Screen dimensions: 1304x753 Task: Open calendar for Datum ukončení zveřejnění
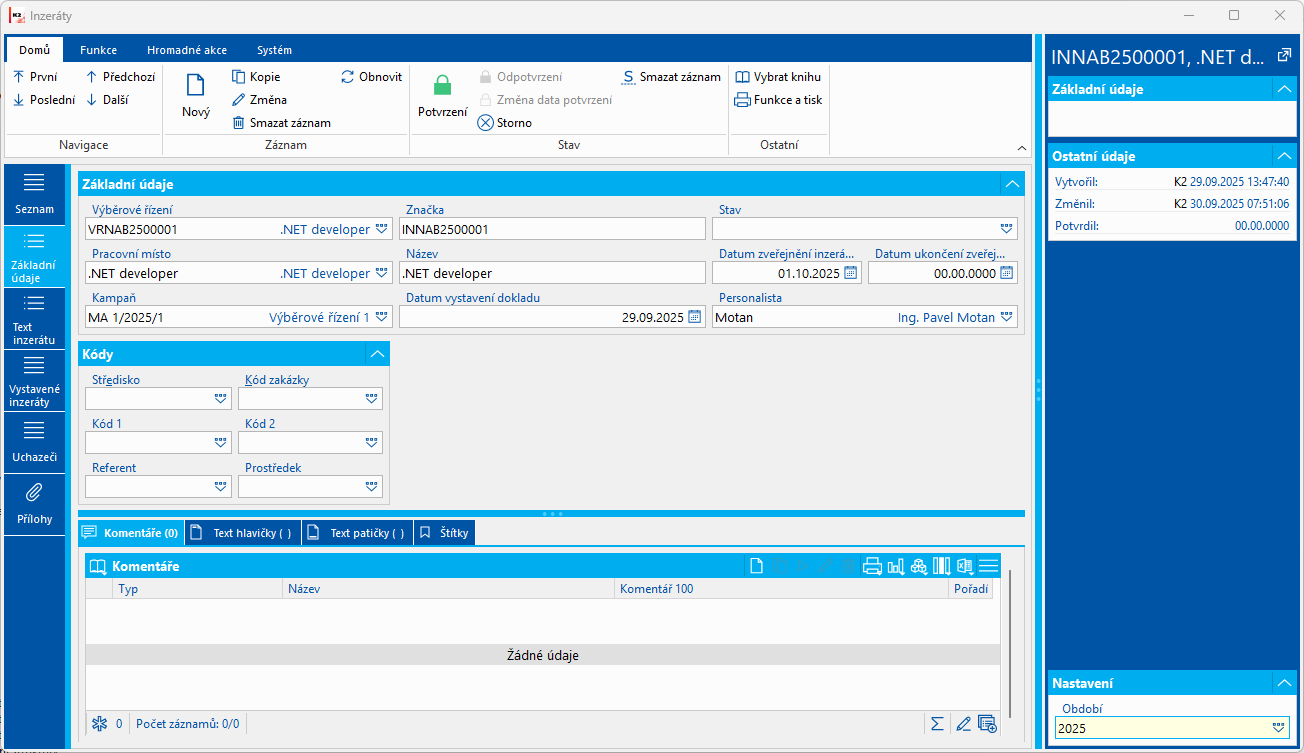1007,273
